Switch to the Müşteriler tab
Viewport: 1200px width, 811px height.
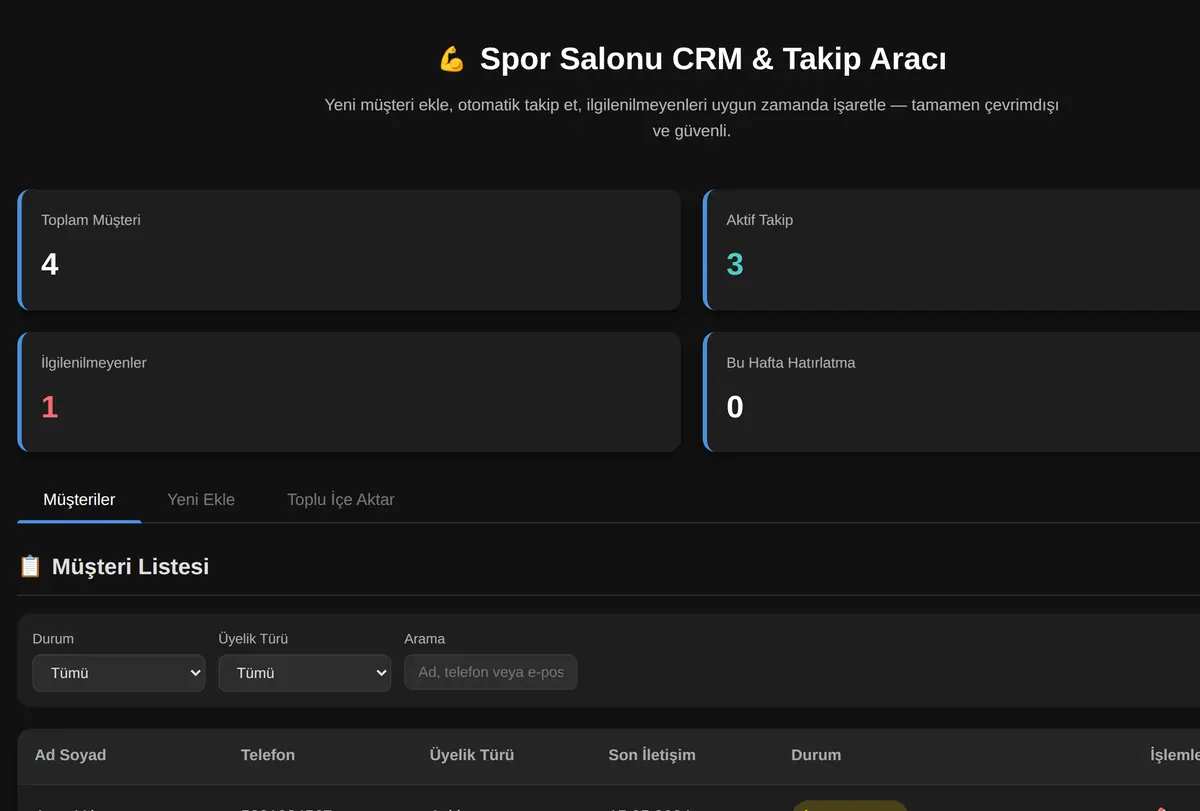[x=79, y=500]
